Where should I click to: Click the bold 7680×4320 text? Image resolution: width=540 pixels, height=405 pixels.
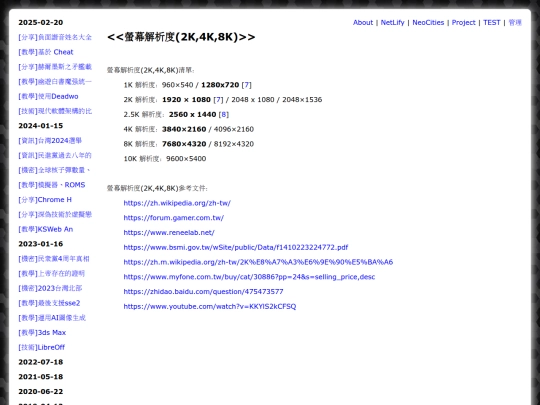tap(184, 144)
